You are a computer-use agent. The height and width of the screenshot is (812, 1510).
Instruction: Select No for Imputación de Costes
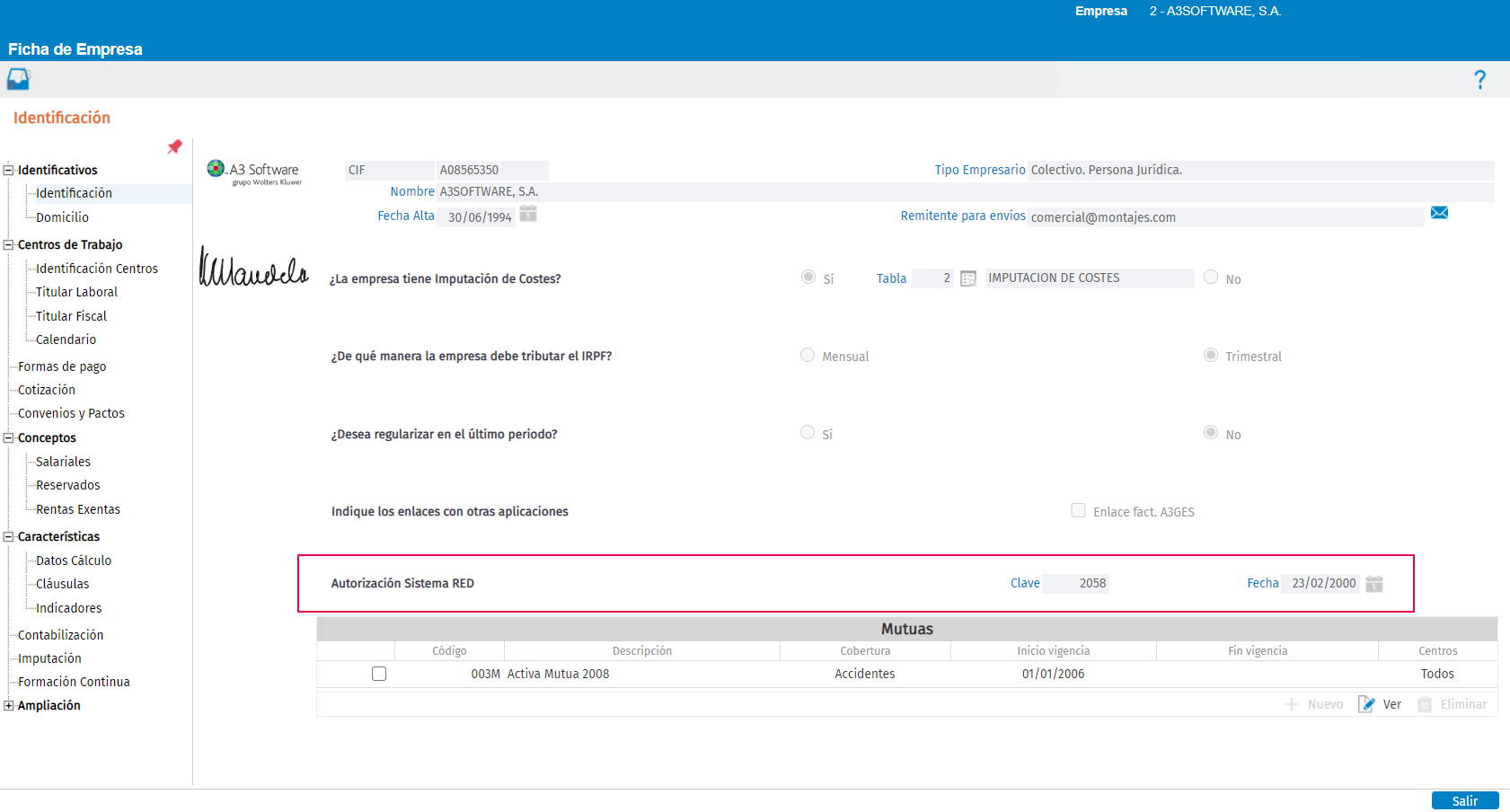click(1211, 278)
